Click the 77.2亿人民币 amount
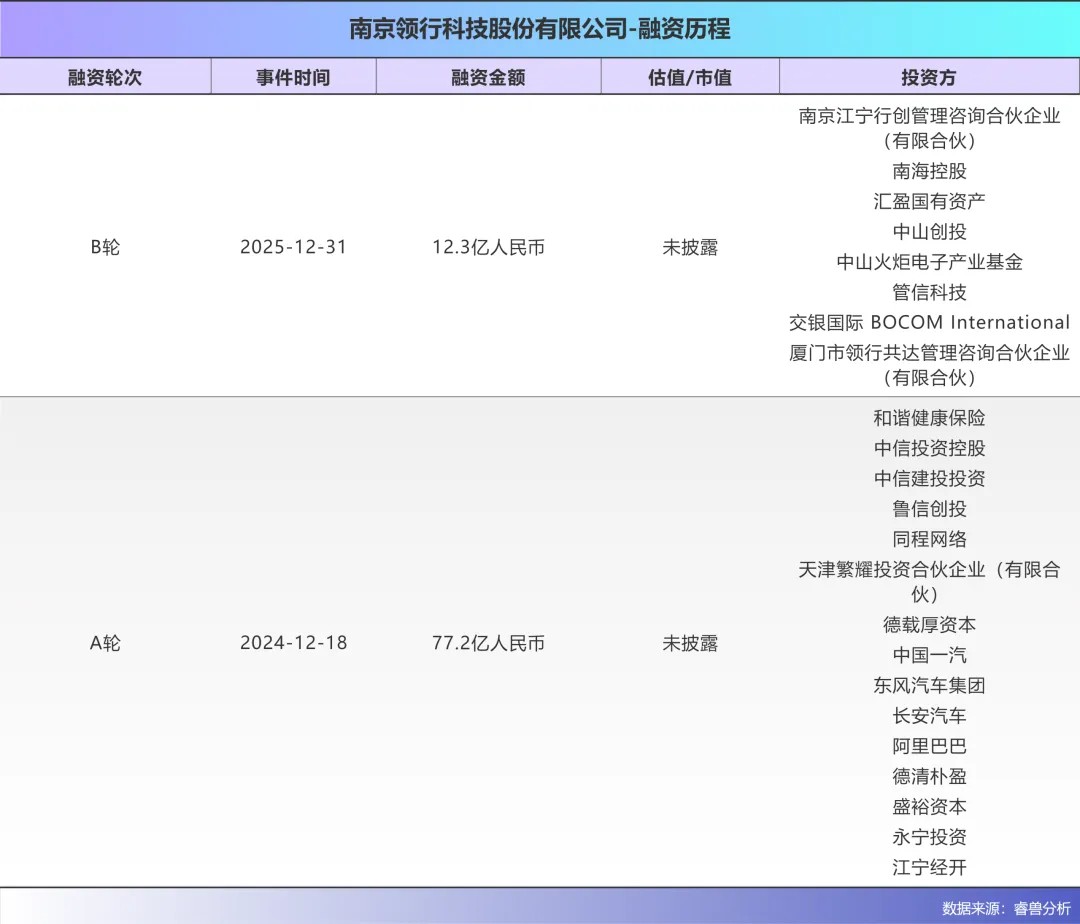This screenshot has width=1080, height=924. (488, 643)
